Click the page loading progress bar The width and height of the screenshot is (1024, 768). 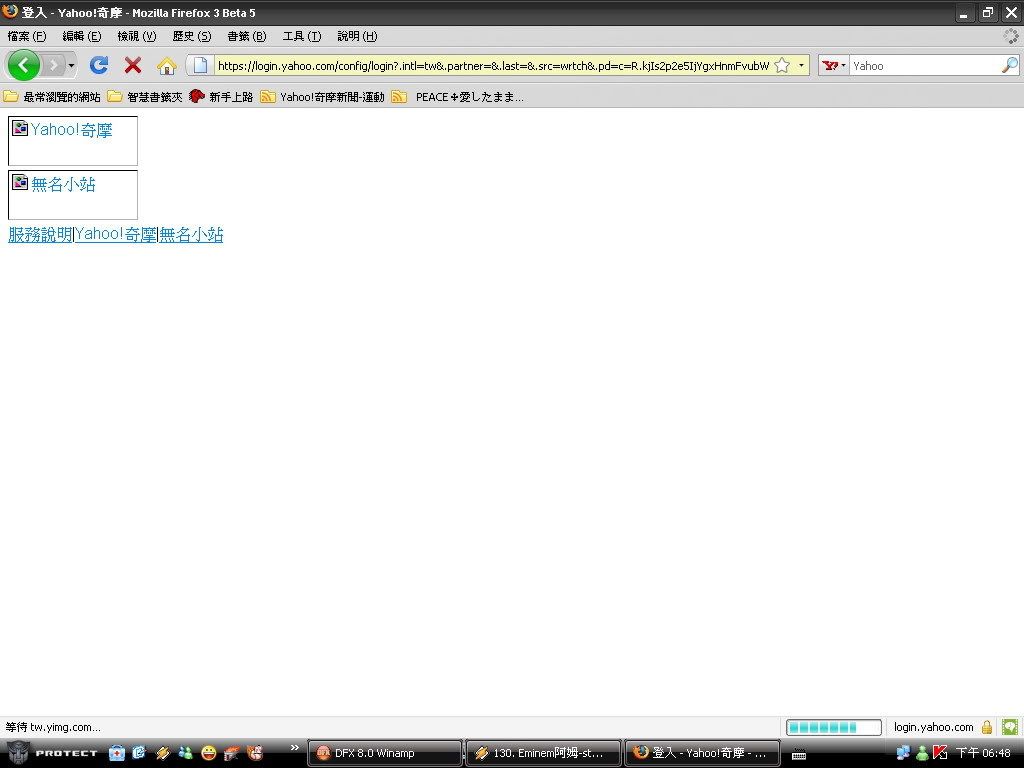point(833,727)
